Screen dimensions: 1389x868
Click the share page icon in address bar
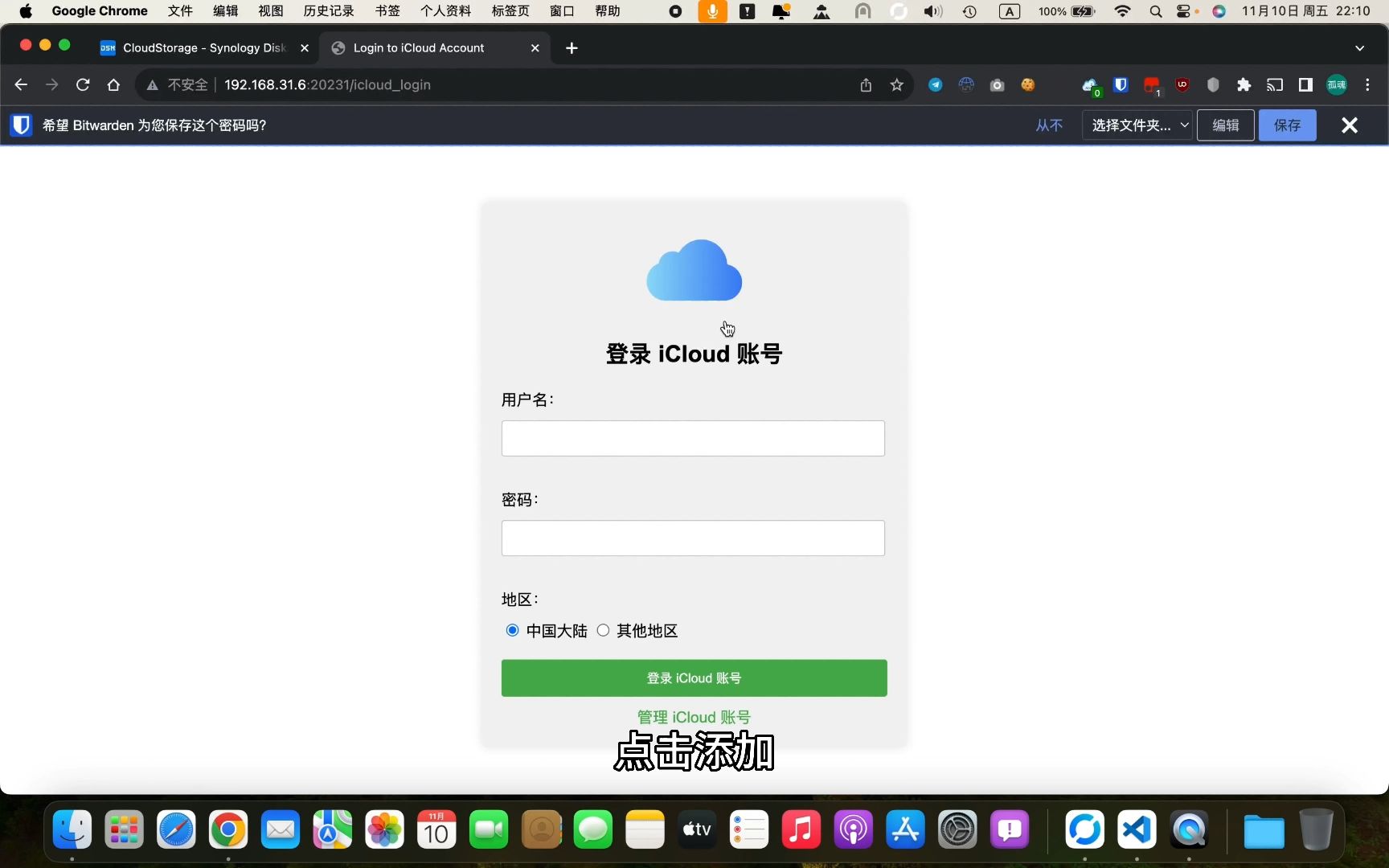tap(866, 84)
